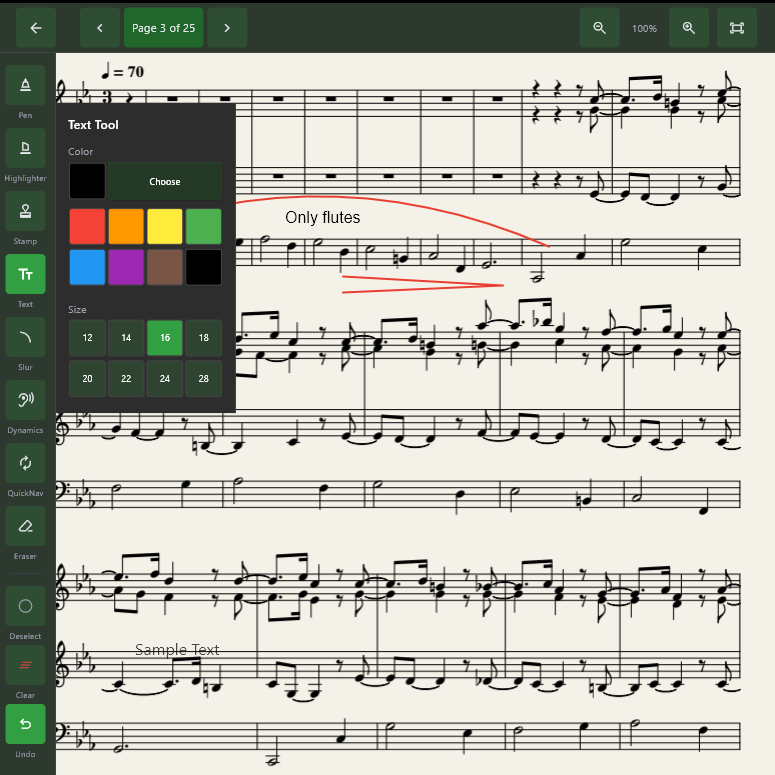Image resolution: width=775 pixels, height=775 pixels.
Task: Open the Dynamics tool
Action: click(x=26, y=400)
